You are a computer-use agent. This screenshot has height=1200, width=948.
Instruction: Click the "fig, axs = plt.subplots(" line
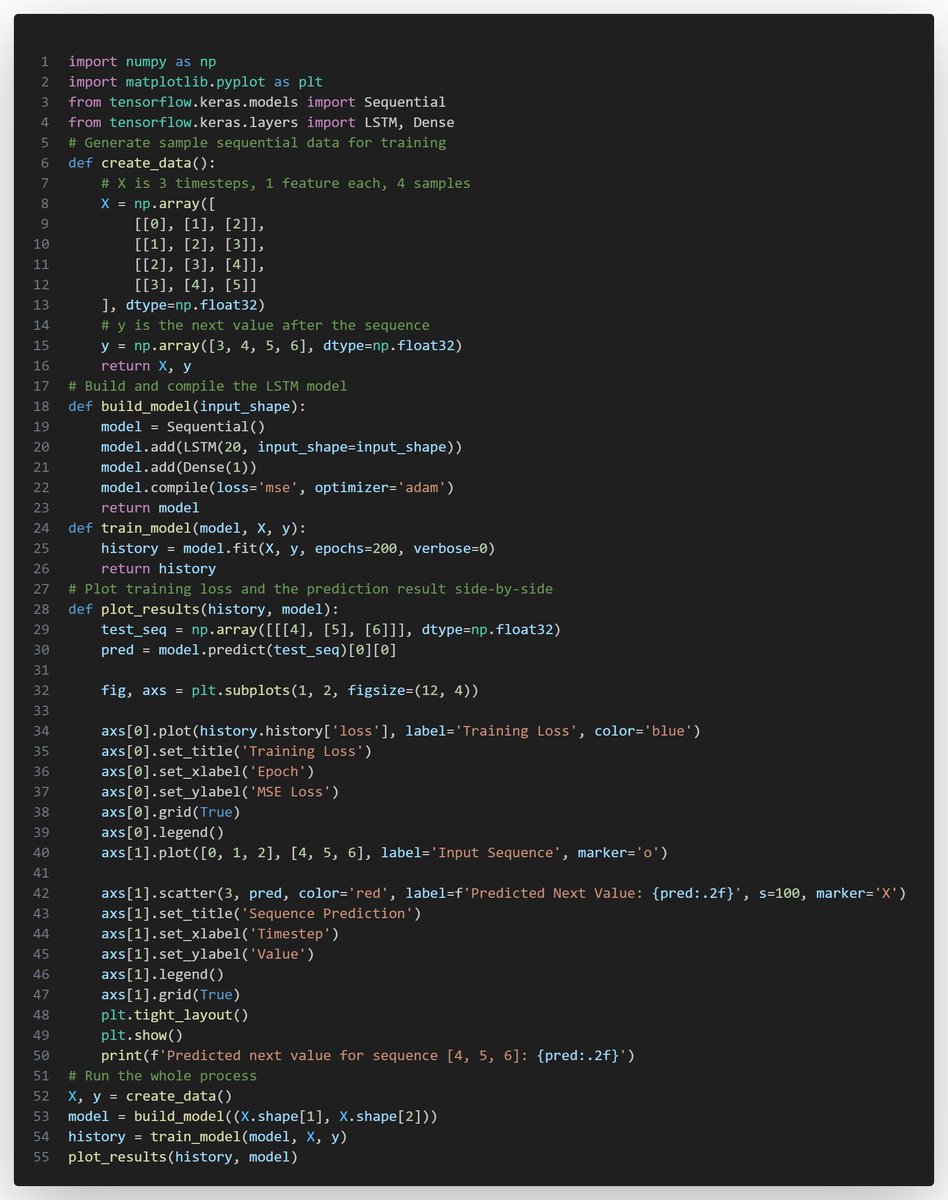pyautogui.click(x=289, y=689)
